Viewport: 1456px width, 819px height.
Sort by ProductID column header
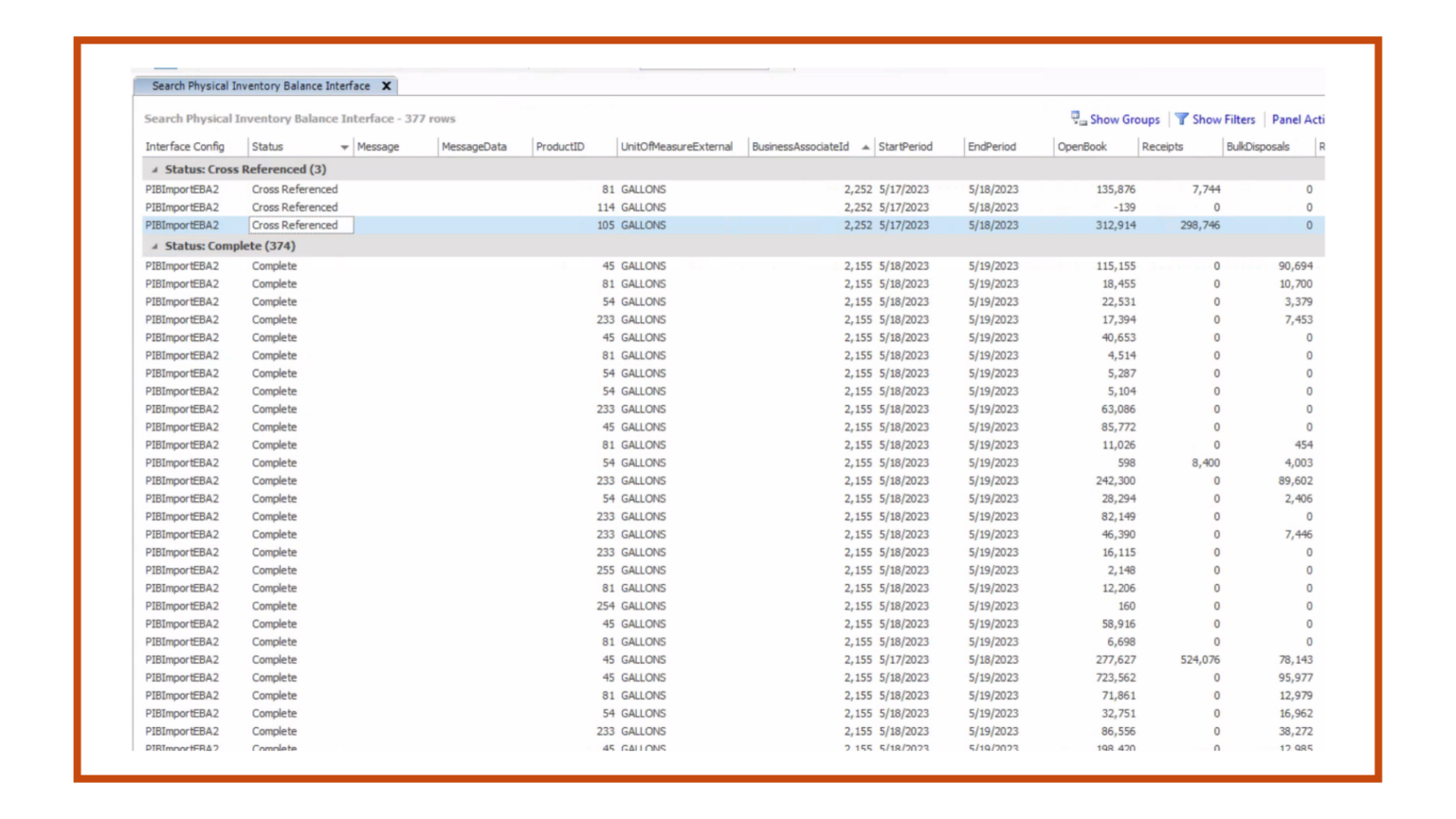pos(560,147)
